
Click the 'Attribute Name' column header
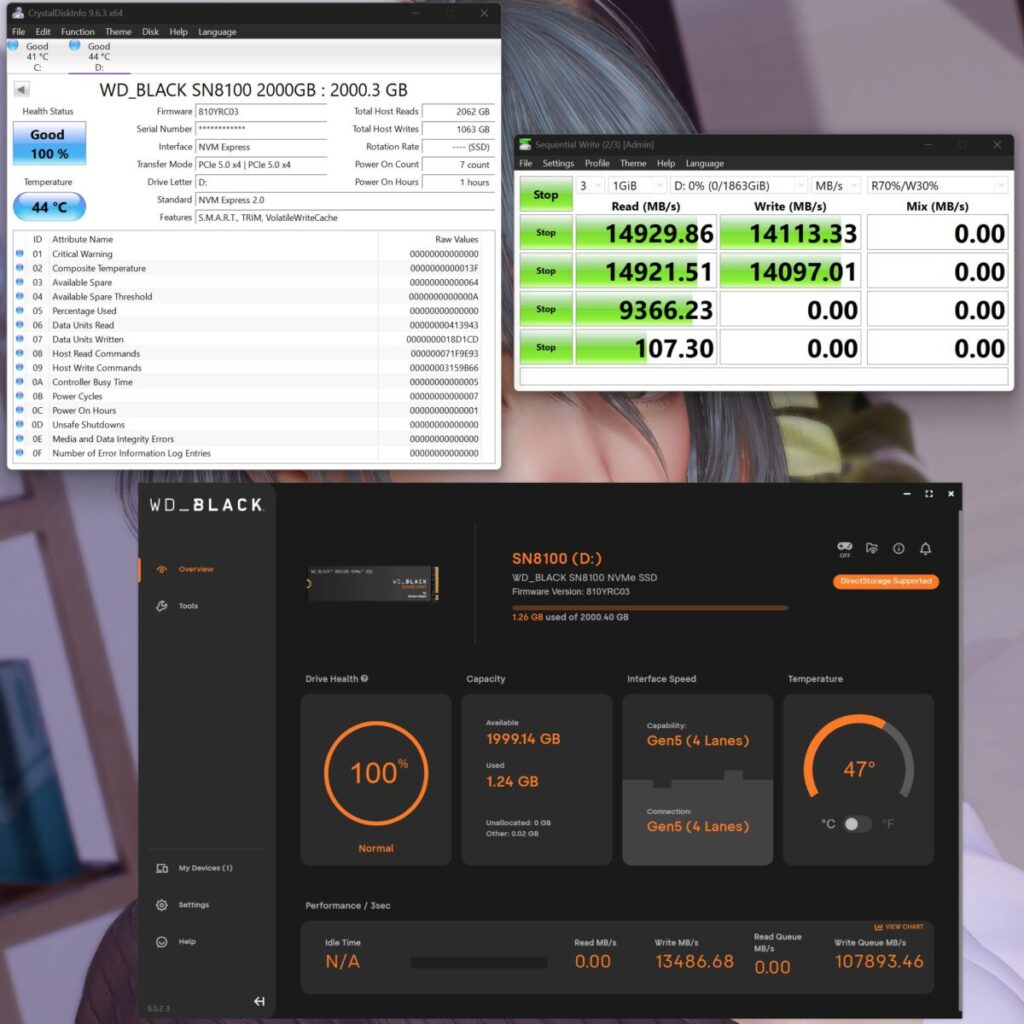click(x=82, y=239)
